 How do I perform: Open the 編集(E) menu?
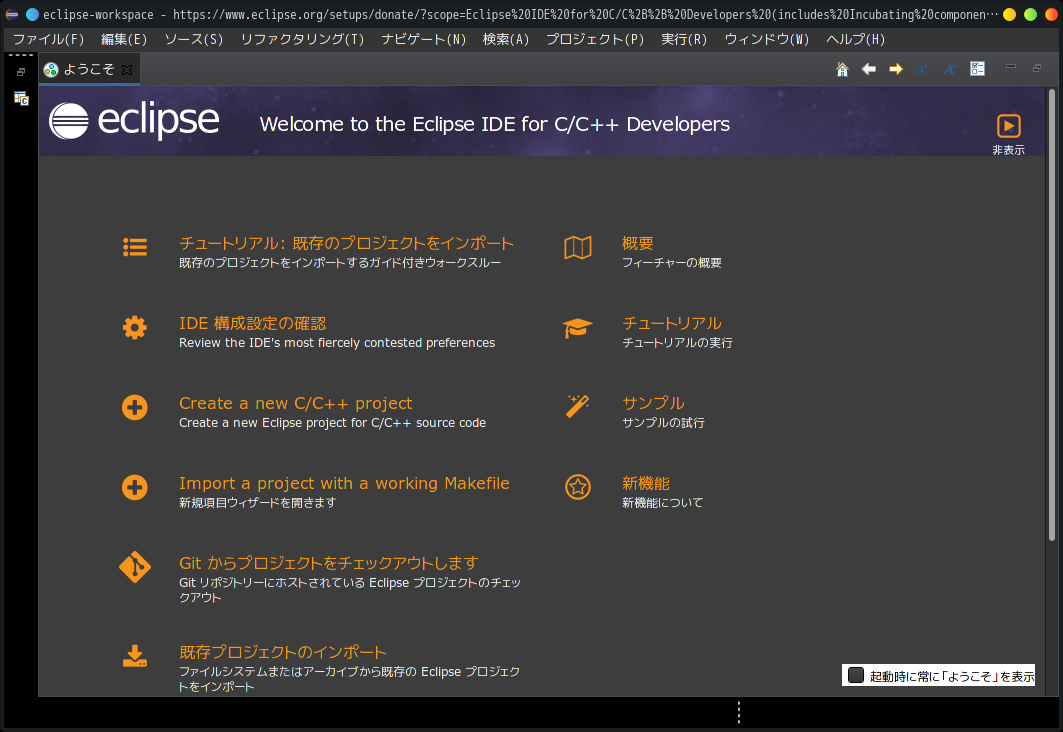click(x=124, y=39)
